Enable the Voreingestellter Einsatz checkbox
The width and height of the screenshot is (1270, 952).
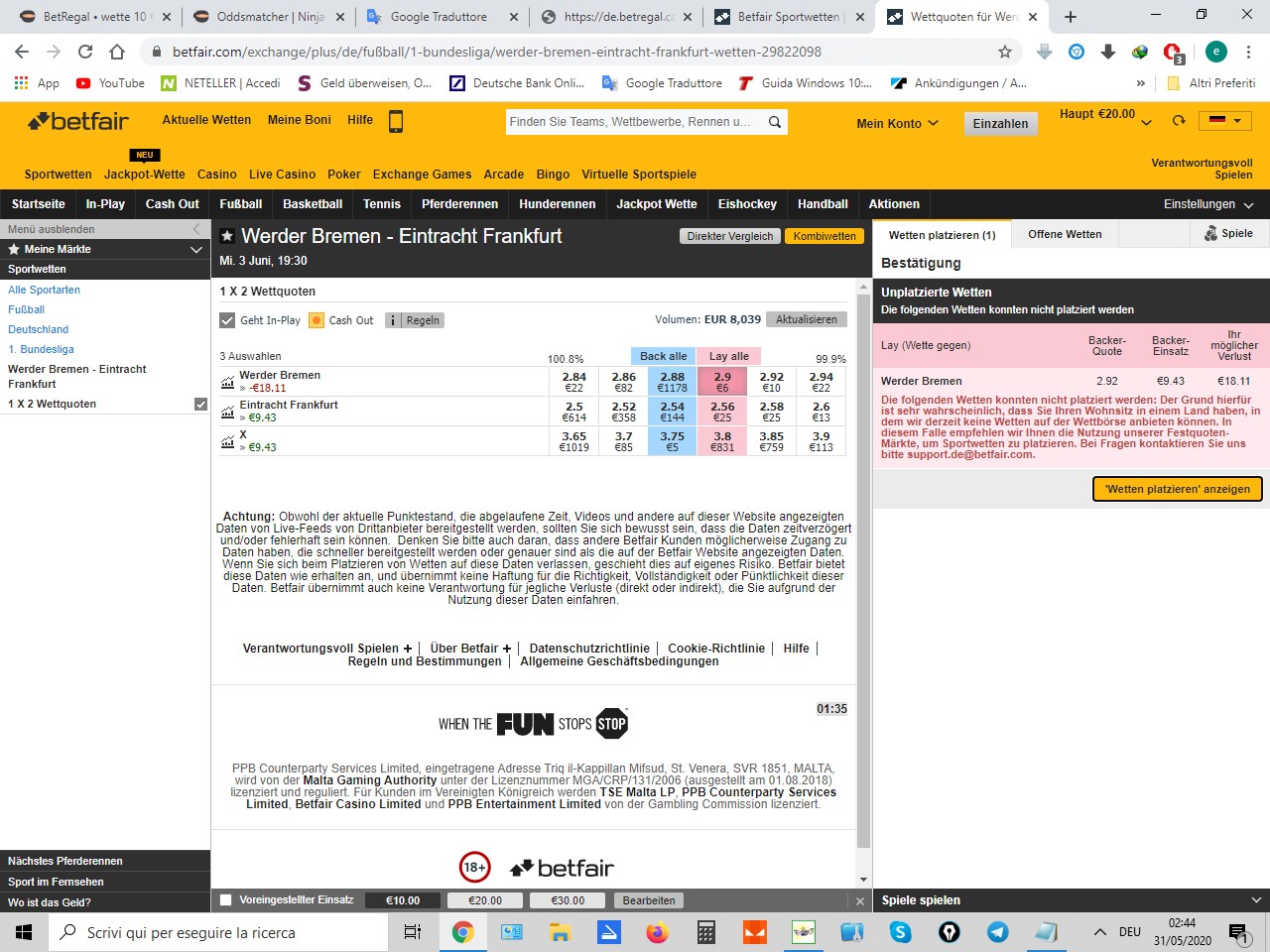226,900
